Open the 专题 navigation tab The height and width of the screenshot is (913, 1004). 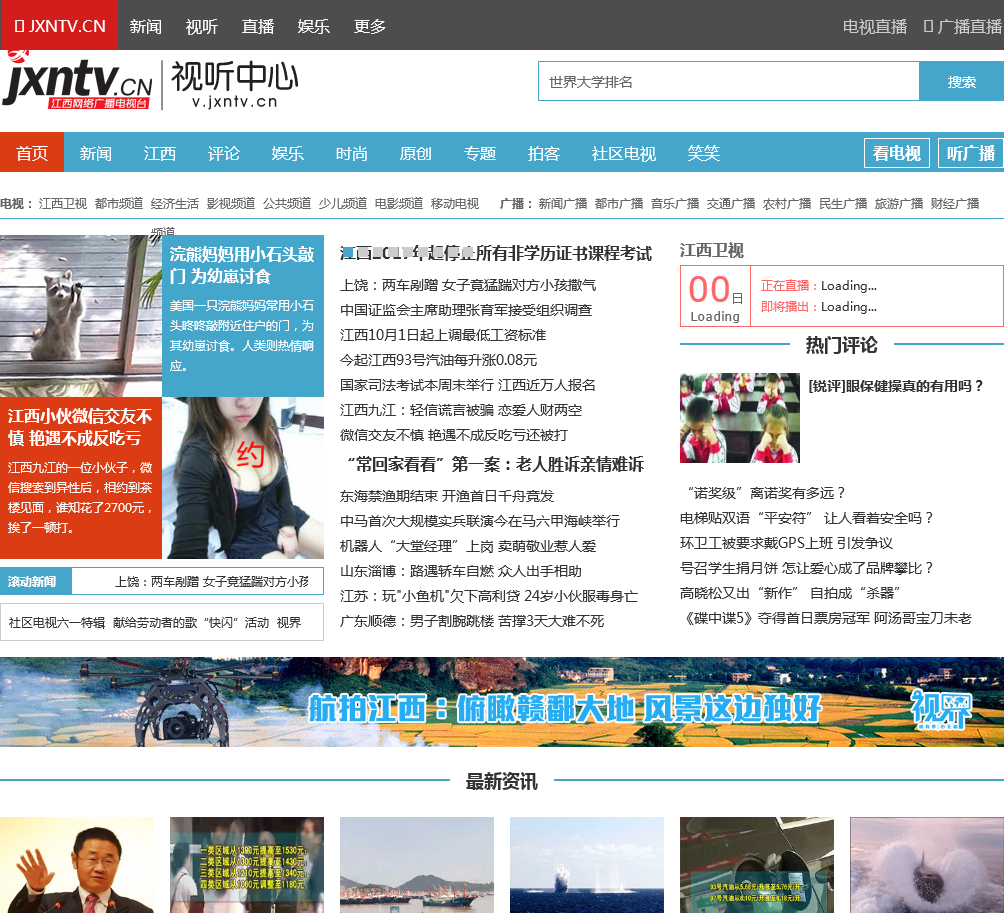480,153
